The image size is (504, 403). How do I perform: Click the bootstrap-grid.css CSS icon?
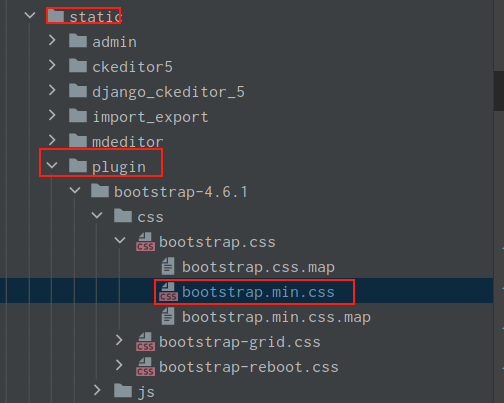point(145,342)
